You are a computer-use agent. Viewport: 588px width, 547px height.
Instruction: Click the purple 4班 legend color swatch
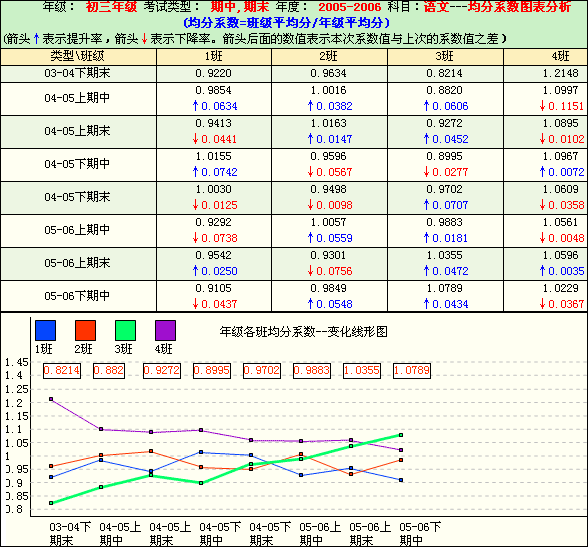pyautogui.click(x=165, y=330)
